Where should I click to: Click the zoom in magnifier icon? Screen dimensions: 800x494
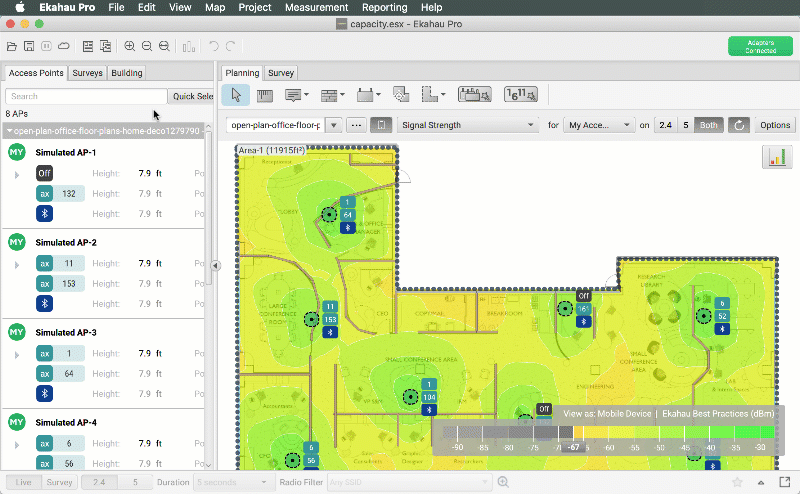click(x=130, y=46)
